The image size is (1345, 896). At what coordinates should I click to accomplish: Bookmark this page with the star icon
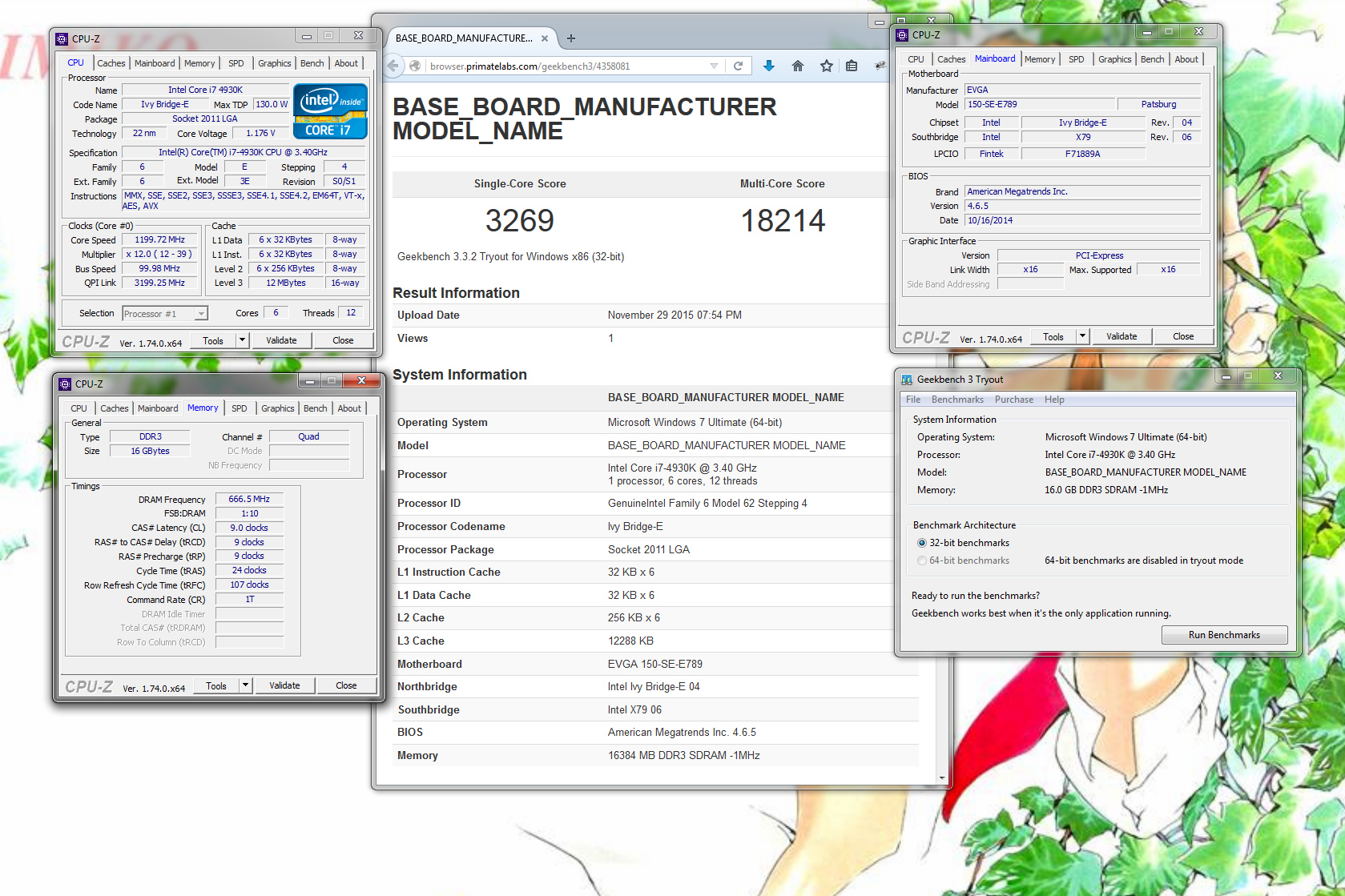(x=827, y=66)
